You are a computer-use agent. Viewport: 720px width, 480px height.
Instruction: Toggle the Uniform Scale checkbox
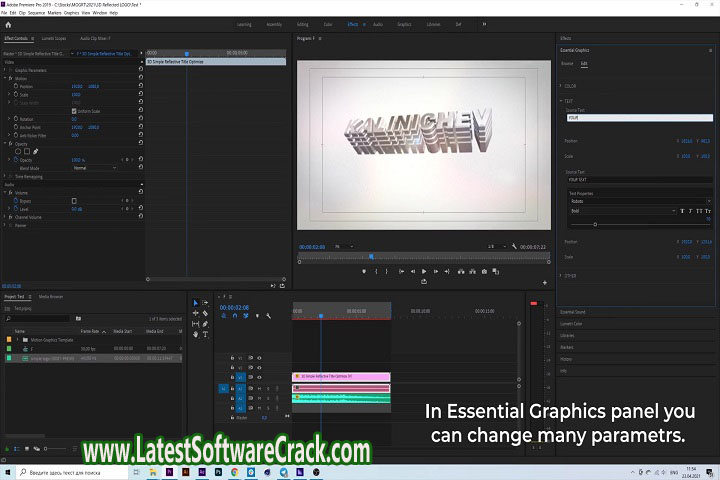tap(74, 111)
